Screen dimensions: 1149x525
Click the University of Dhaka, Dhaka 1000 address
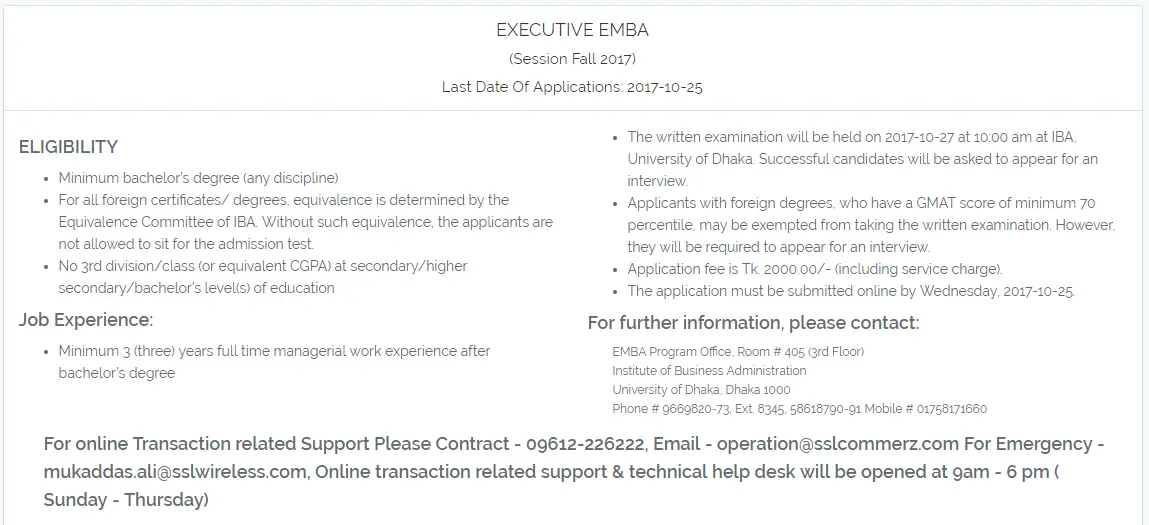click(701, 389)
